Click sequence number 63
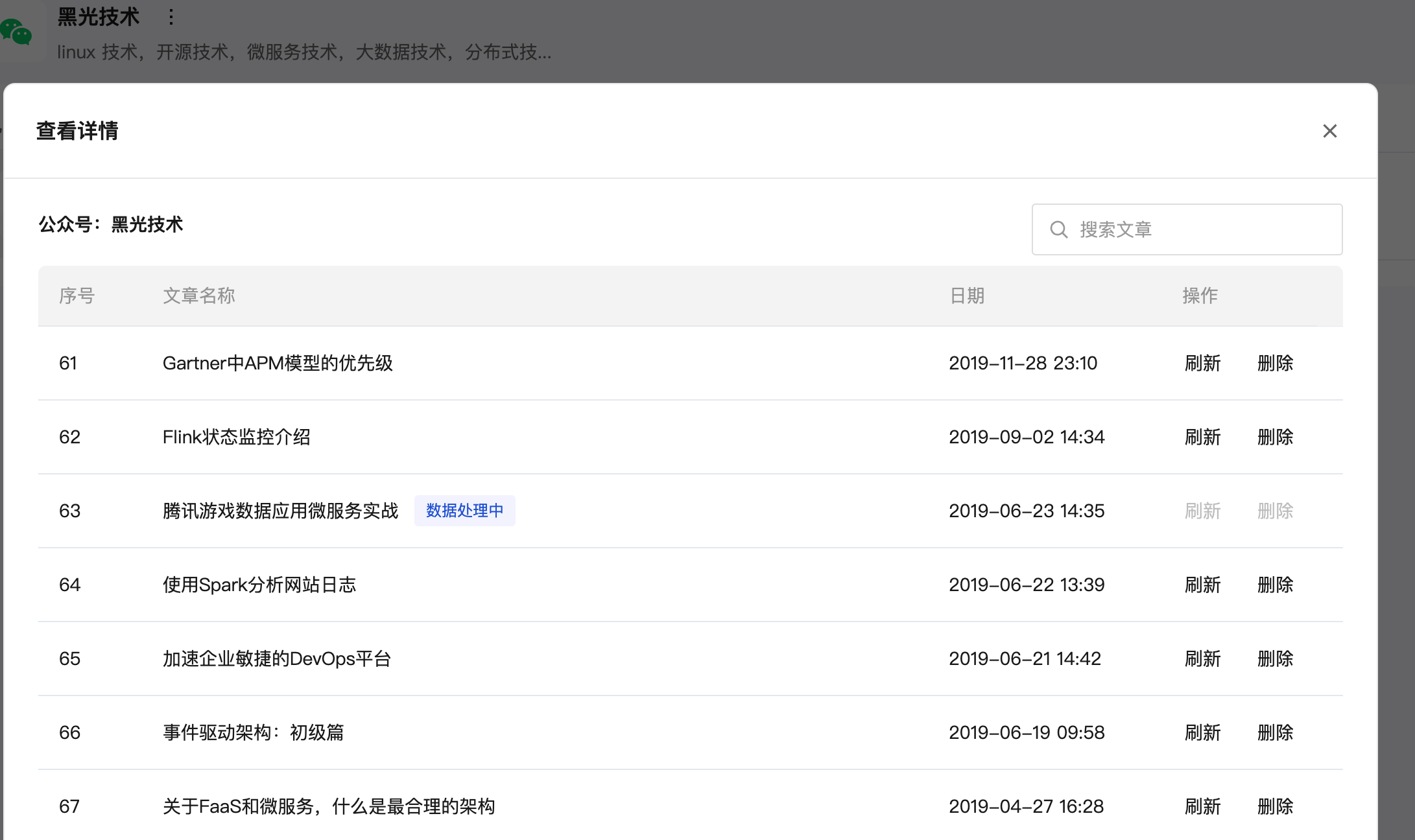 [69, 511]
